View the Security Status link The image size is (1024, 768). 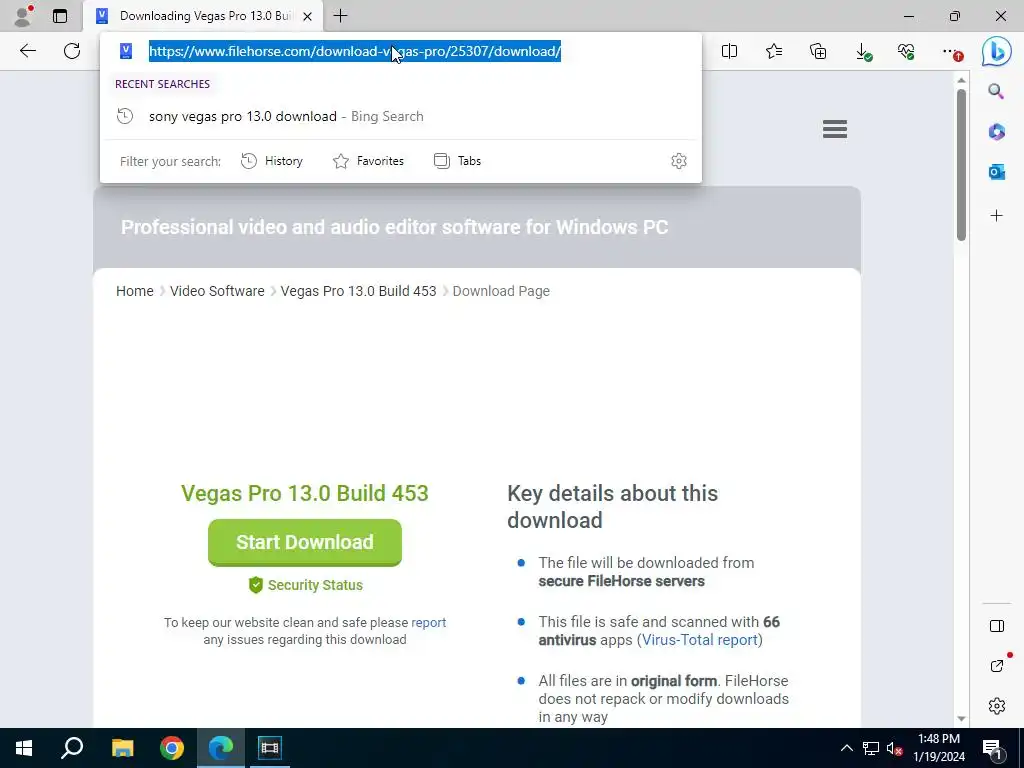tap(306, 585)
